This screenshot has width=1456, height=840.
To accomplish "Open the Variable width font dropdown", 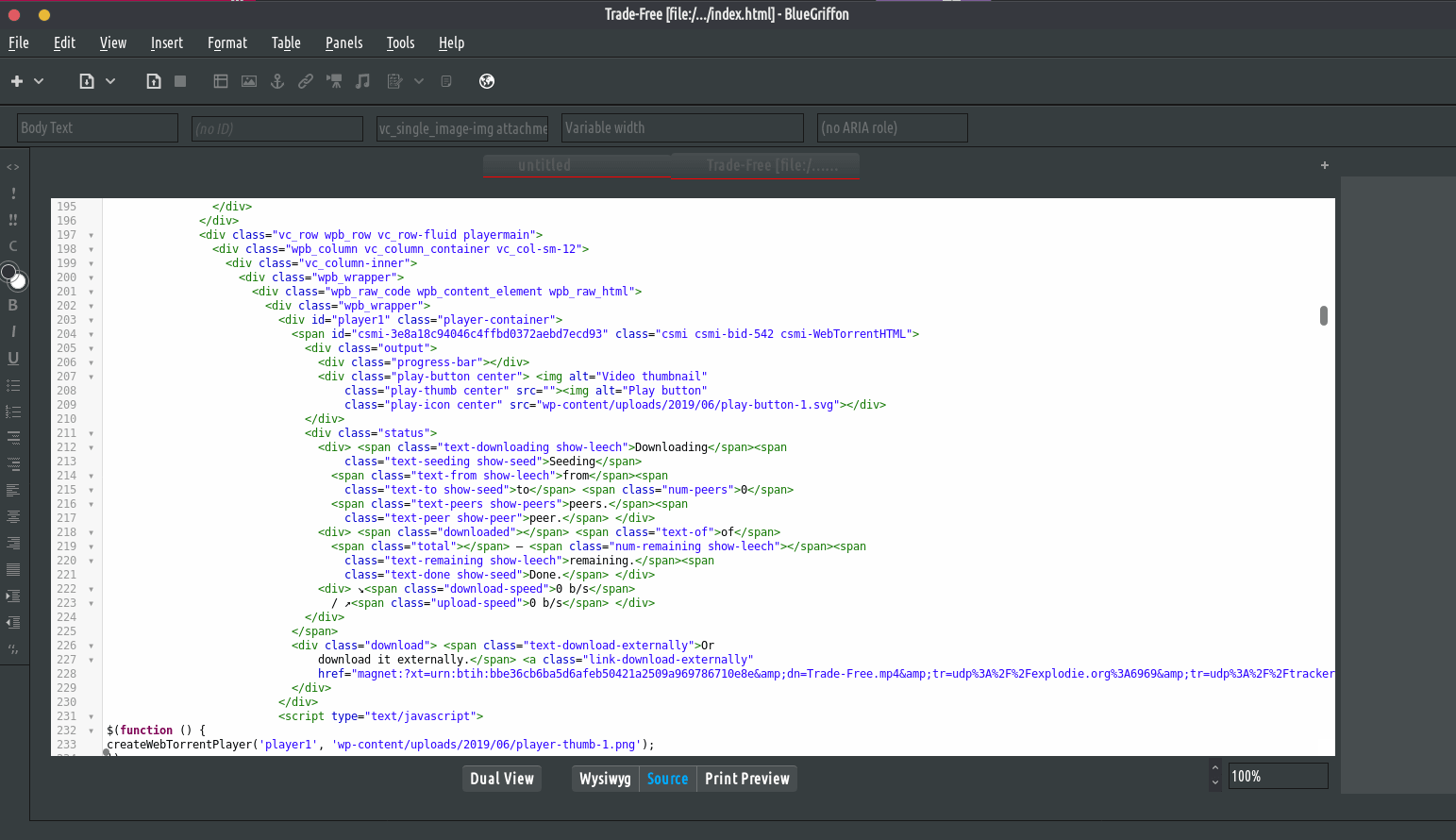I will click(x=682, y=127).
